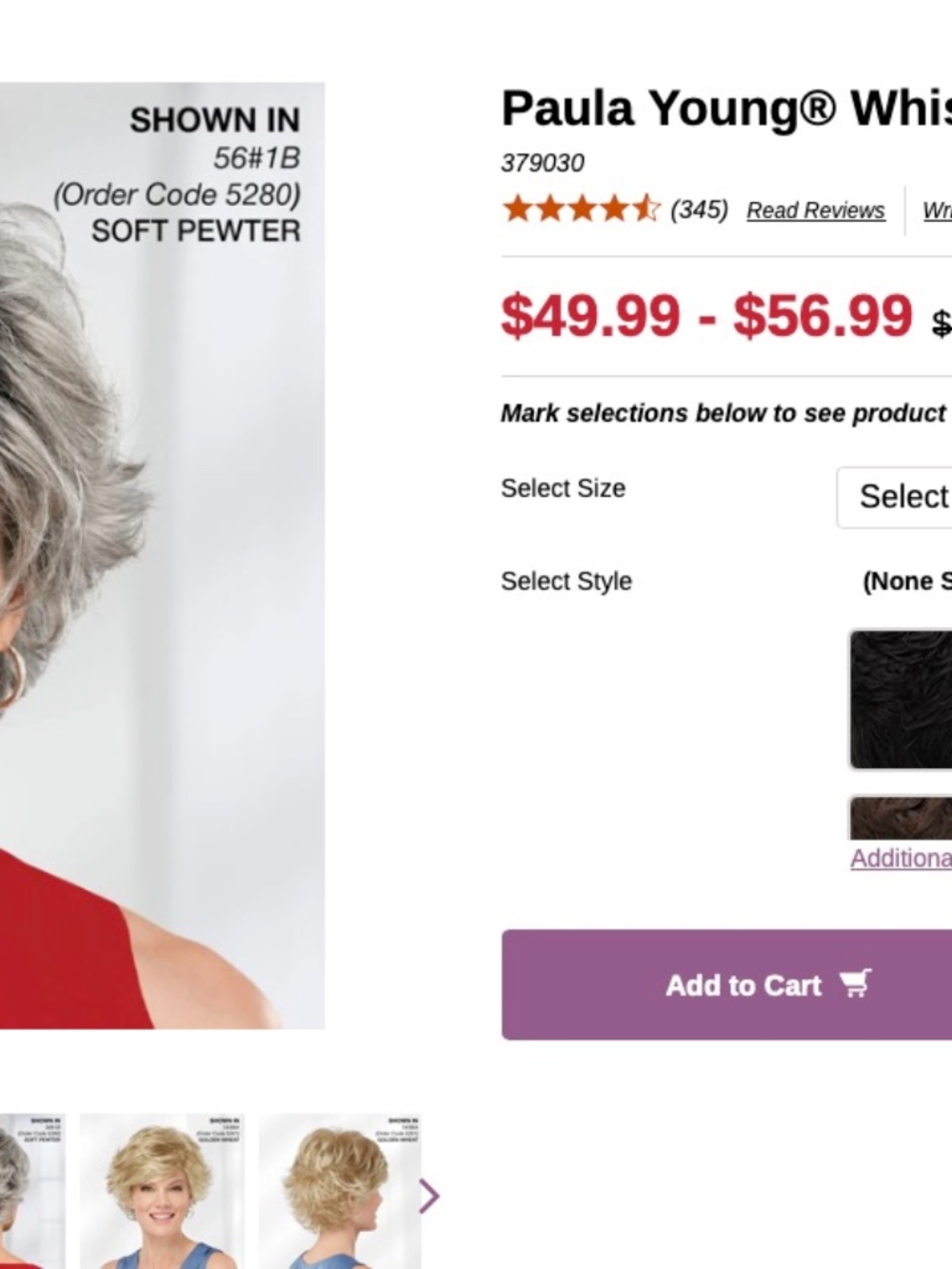Click the (345) review count
This screenshot has height=1269, width=952.
click(x=700, y=209)
